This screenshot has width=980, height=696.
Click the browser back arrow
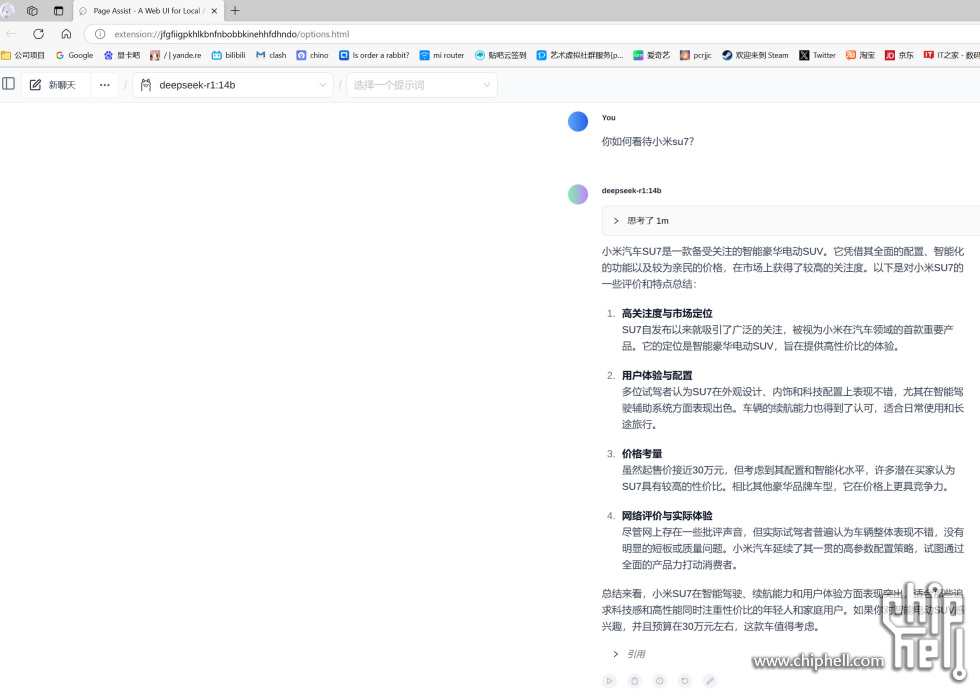tap(11, 34)
